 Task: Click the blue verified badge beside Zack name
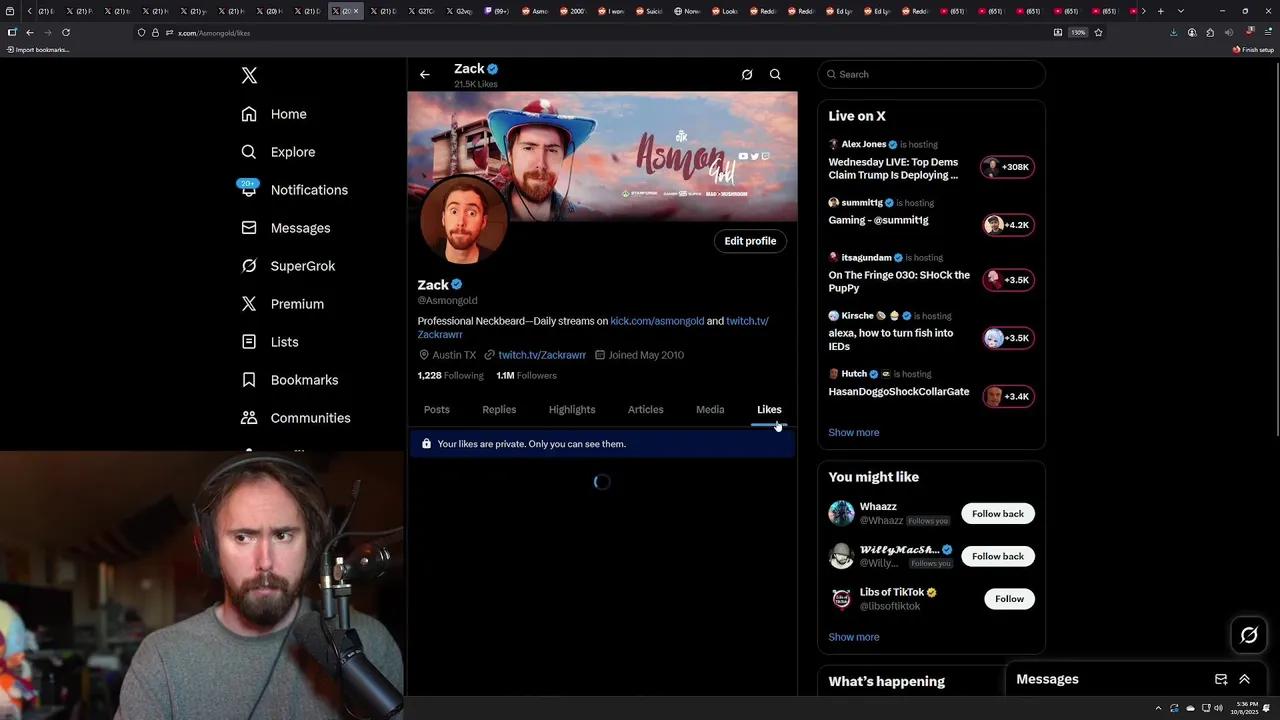(456, 285)
